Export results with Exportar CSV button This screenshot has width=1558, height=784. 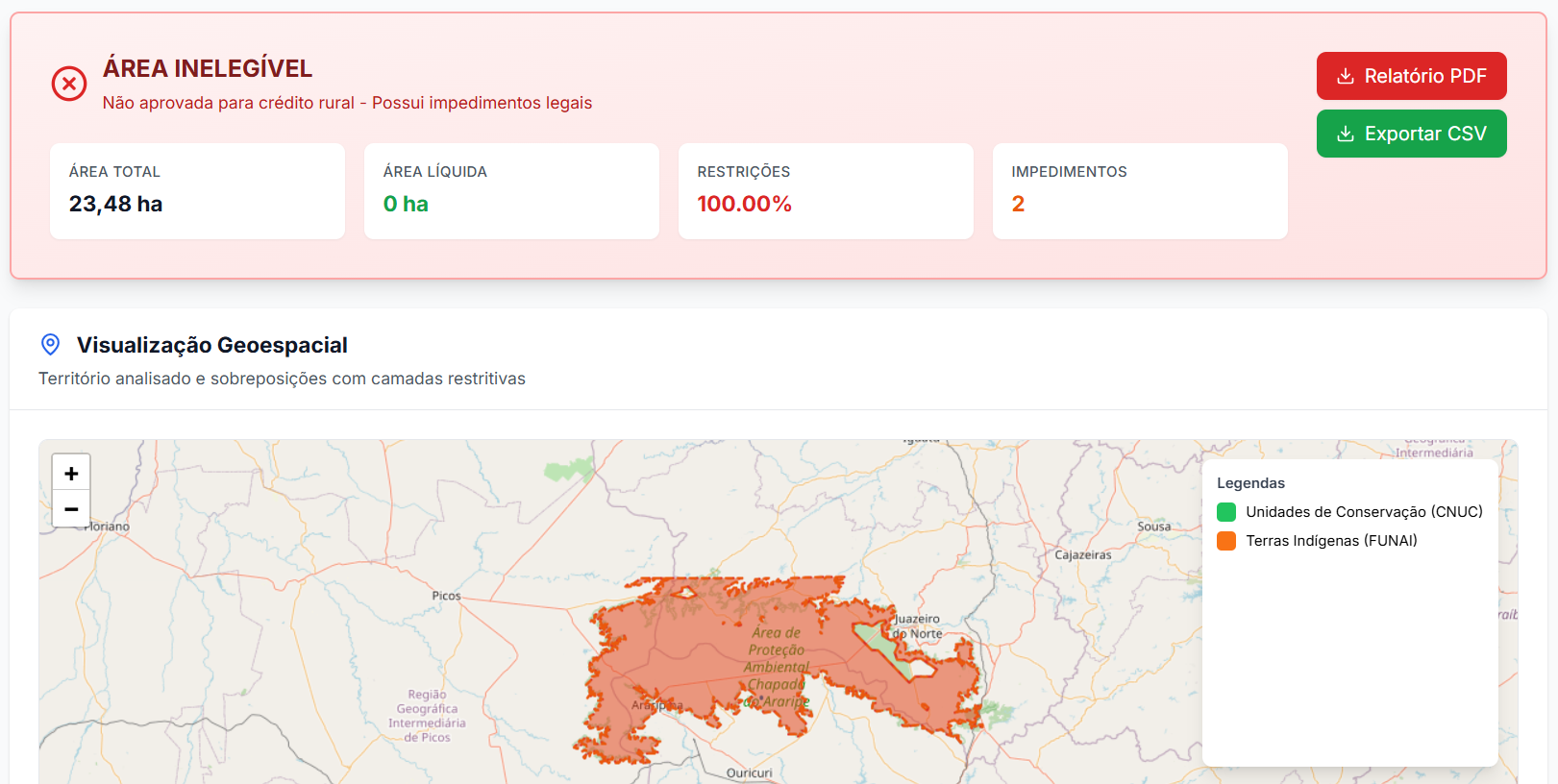pyautogui.click(x=1411, y=134)
